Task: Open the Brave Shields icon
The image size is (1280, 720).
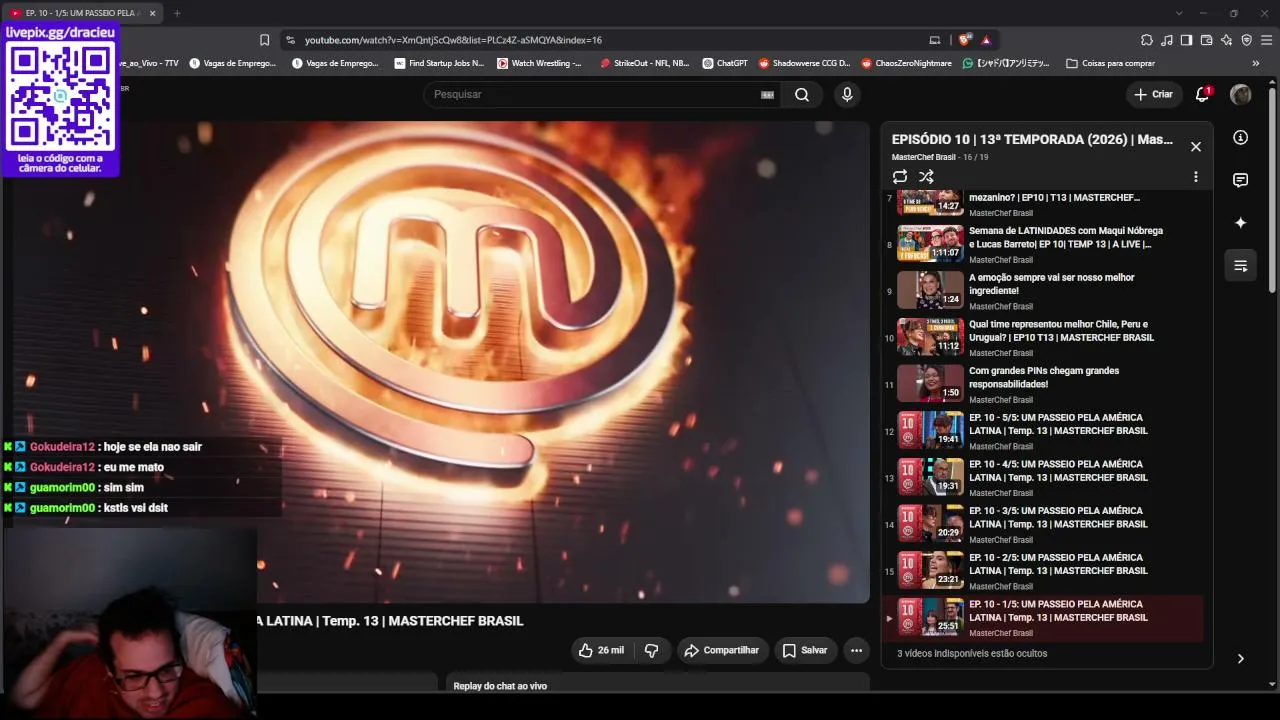Action: (964, 40)
